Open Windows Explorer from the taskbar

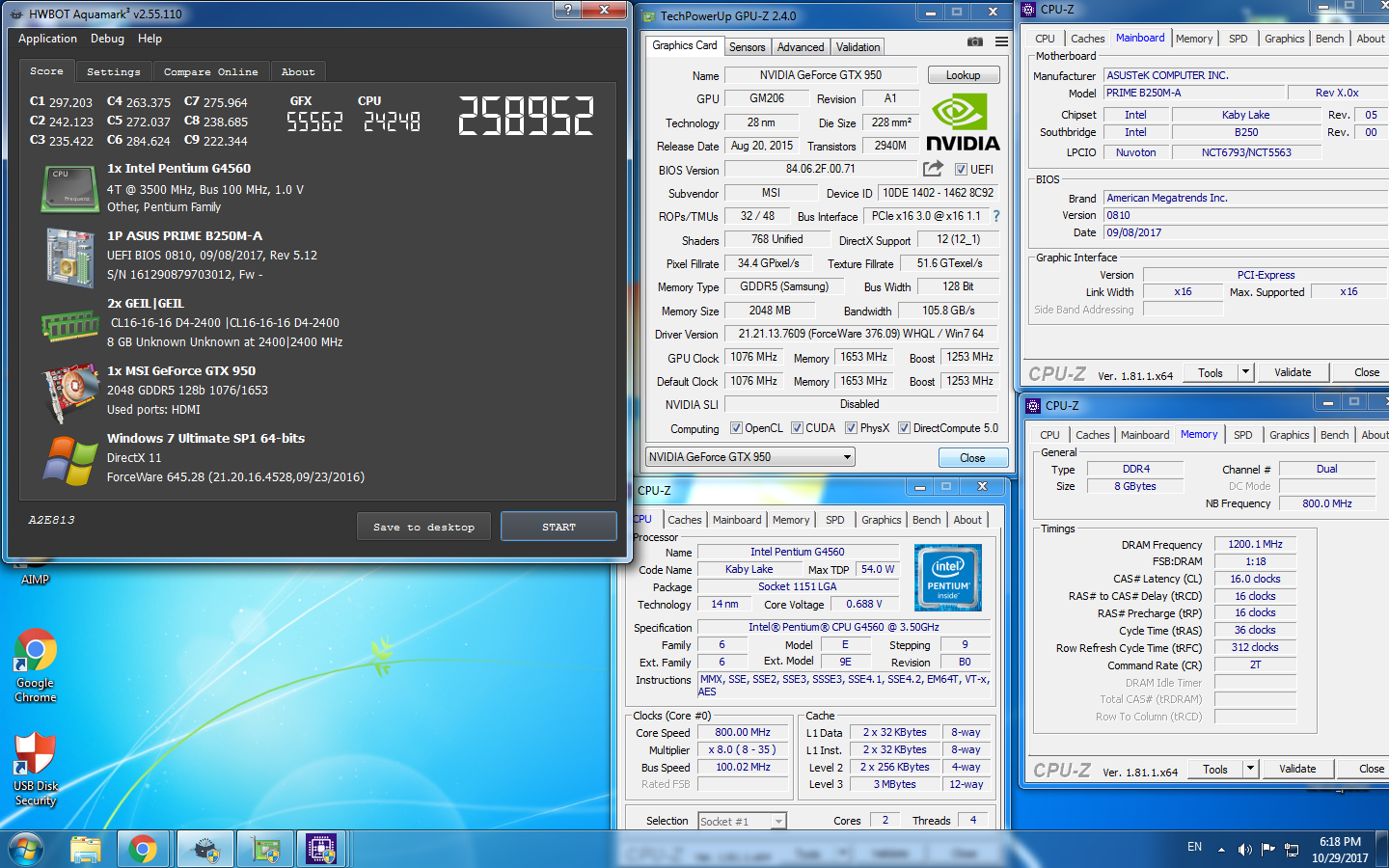(86, 850)
